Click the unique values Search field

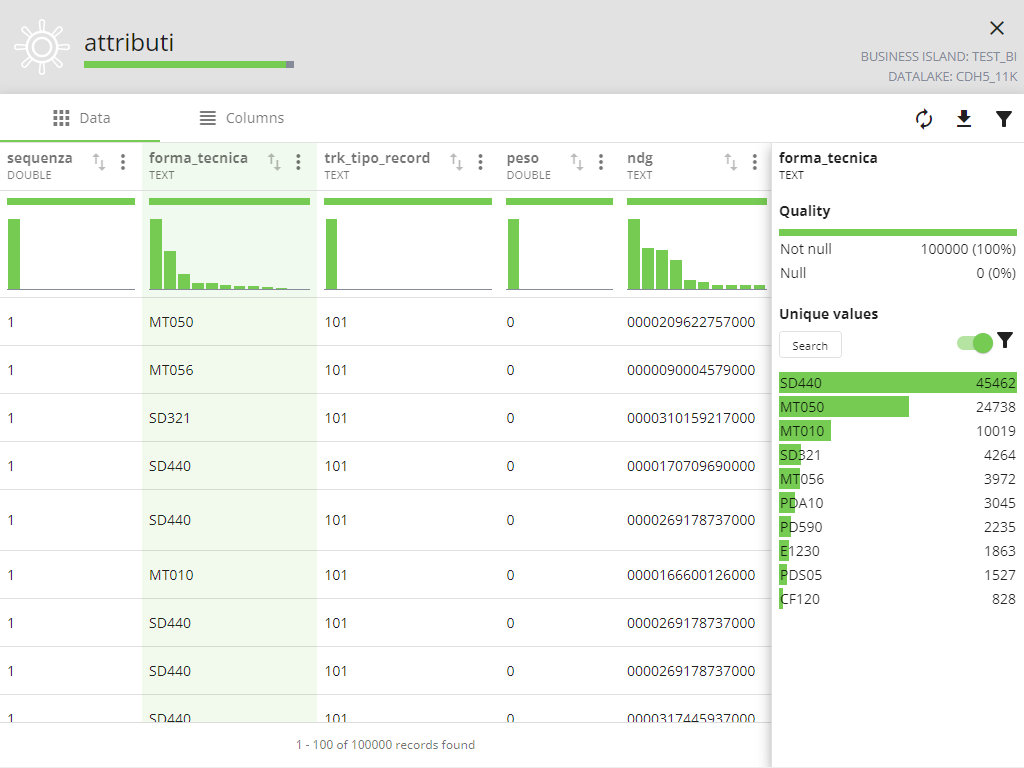pos(810,346)
